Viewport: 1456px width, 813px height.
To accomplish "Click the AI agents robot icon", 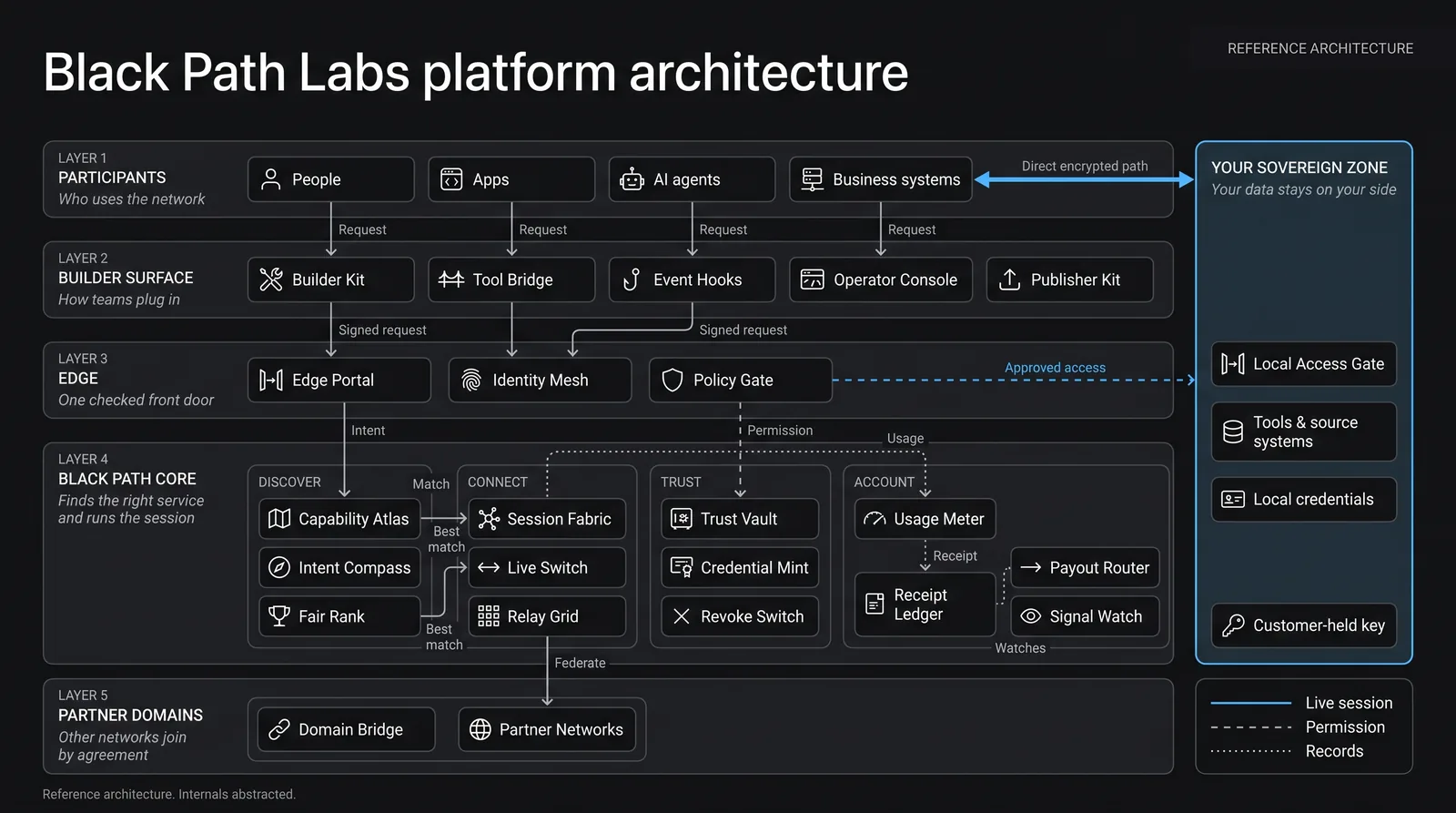I will (632, 179).
